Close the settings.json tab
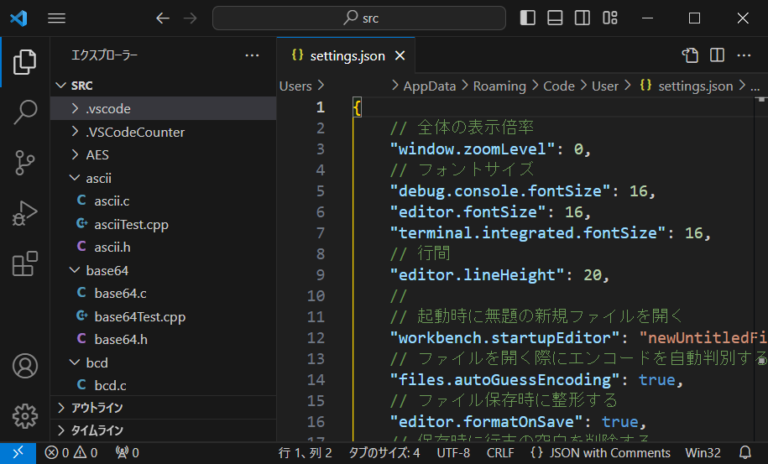Image resolution: width=768 pixels, height=464 pixels. [400, 56]
